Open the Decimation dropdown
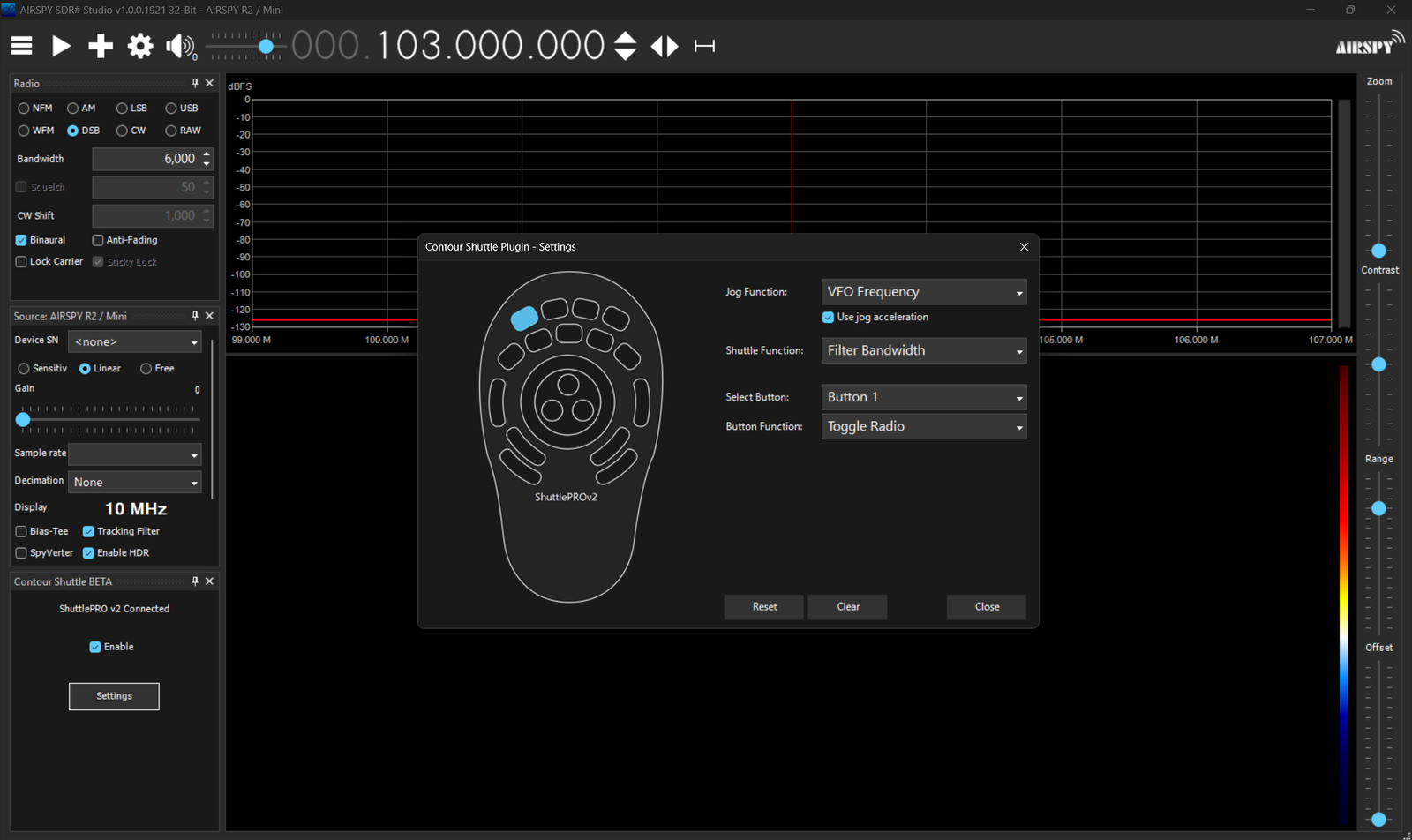The height and width of the screenshot is (840, 1412). click(135, 483)
